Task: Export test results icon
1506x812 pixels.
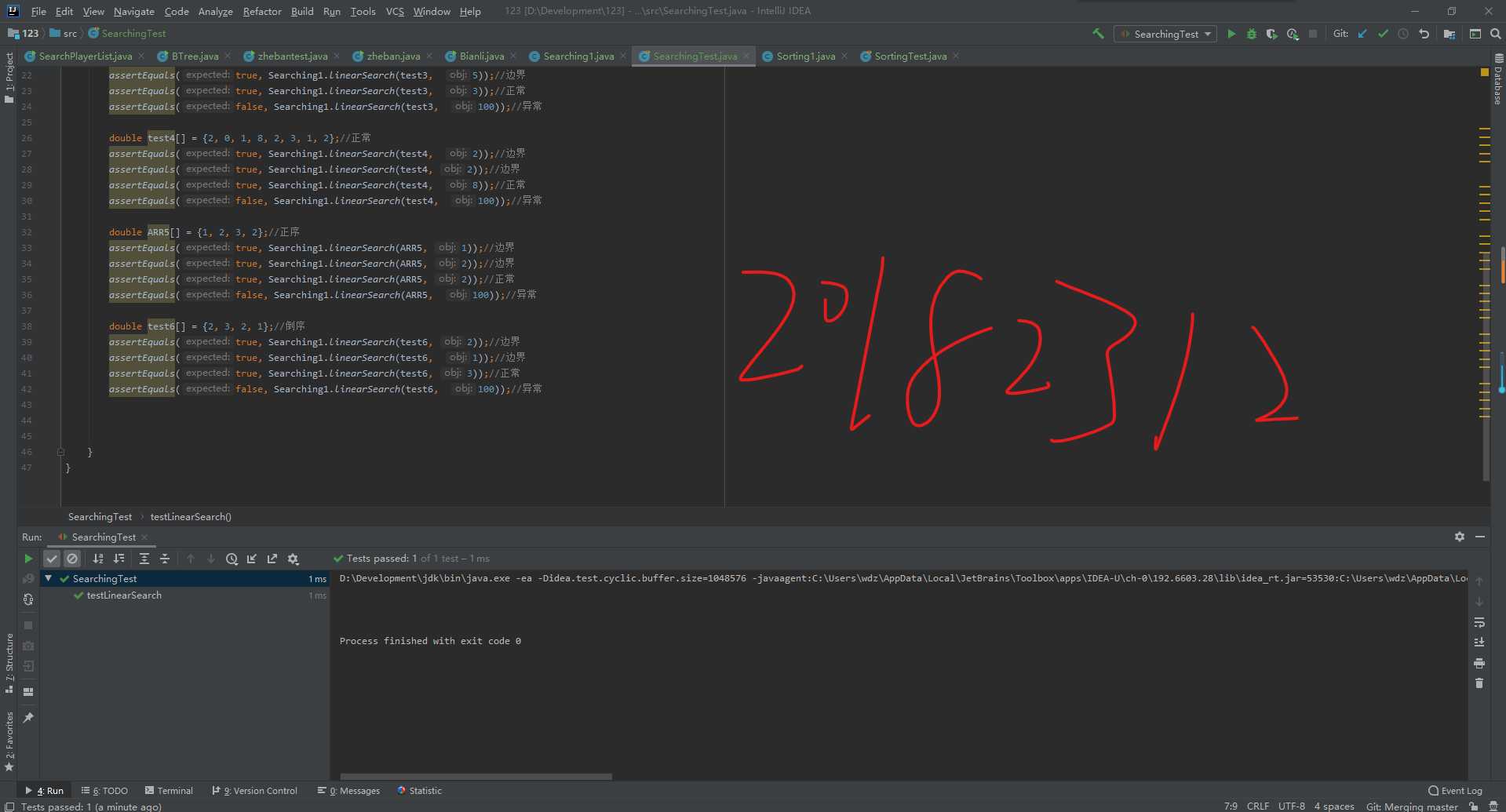Action: coord(272,559)
